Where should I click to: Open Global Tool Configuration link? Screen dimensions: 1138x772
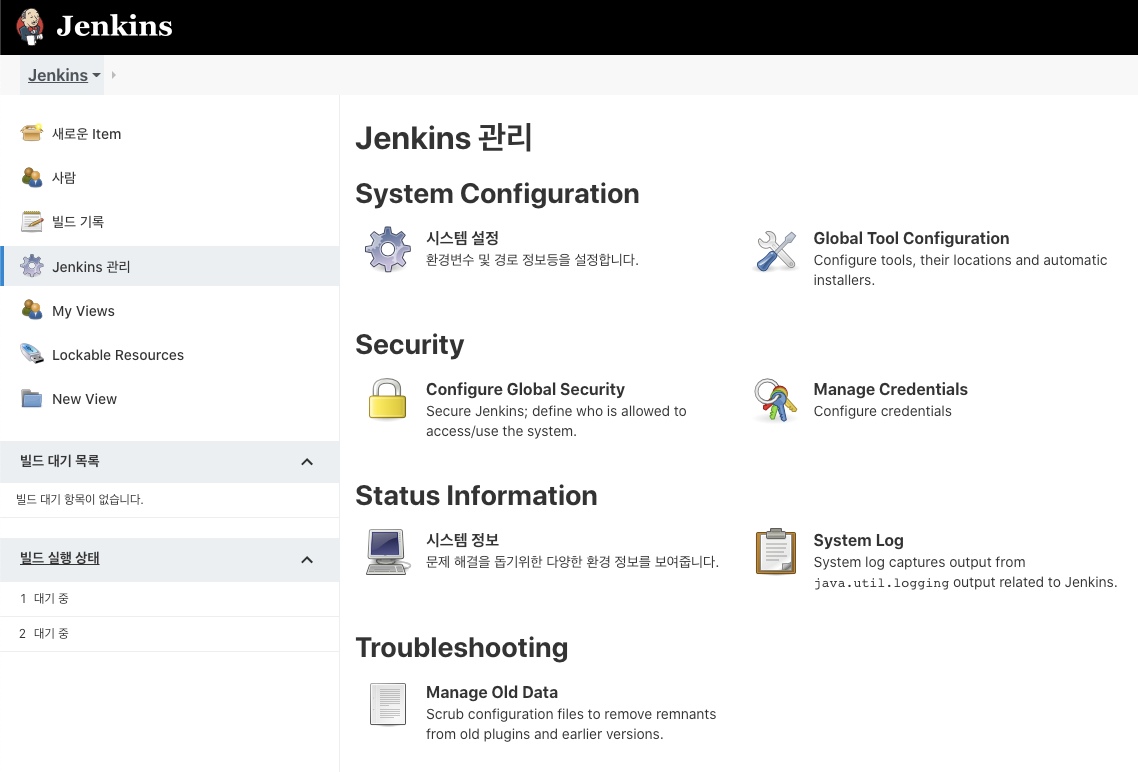click(911, 239)
